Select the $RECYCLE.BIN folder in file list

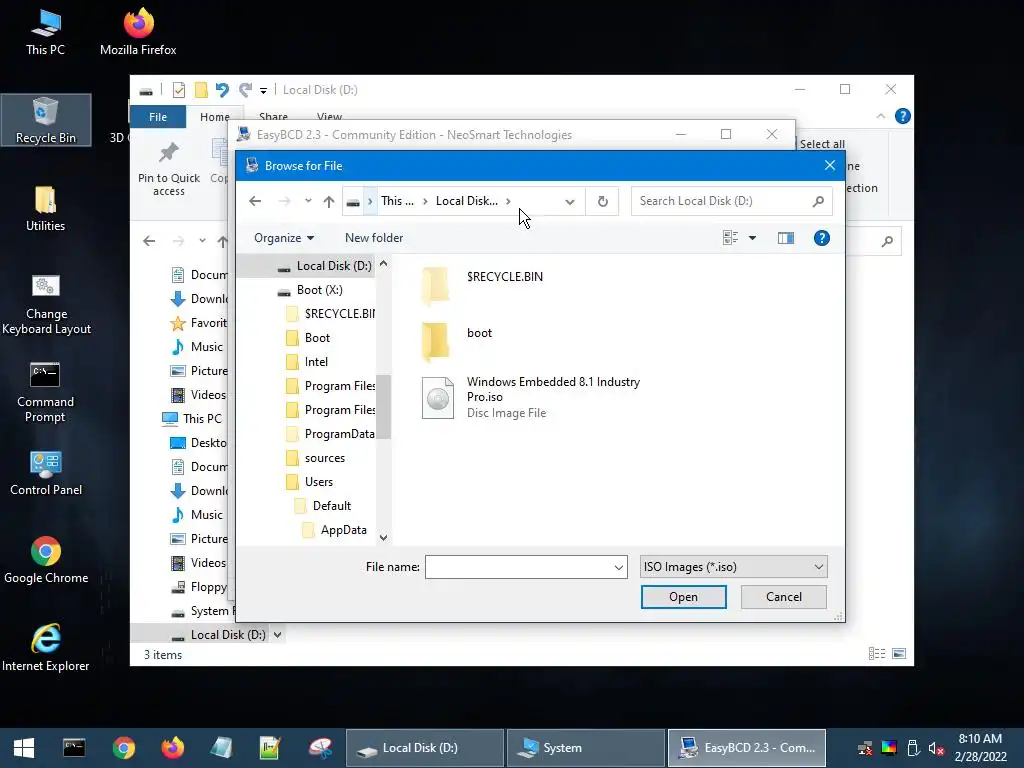coord(482,285)
